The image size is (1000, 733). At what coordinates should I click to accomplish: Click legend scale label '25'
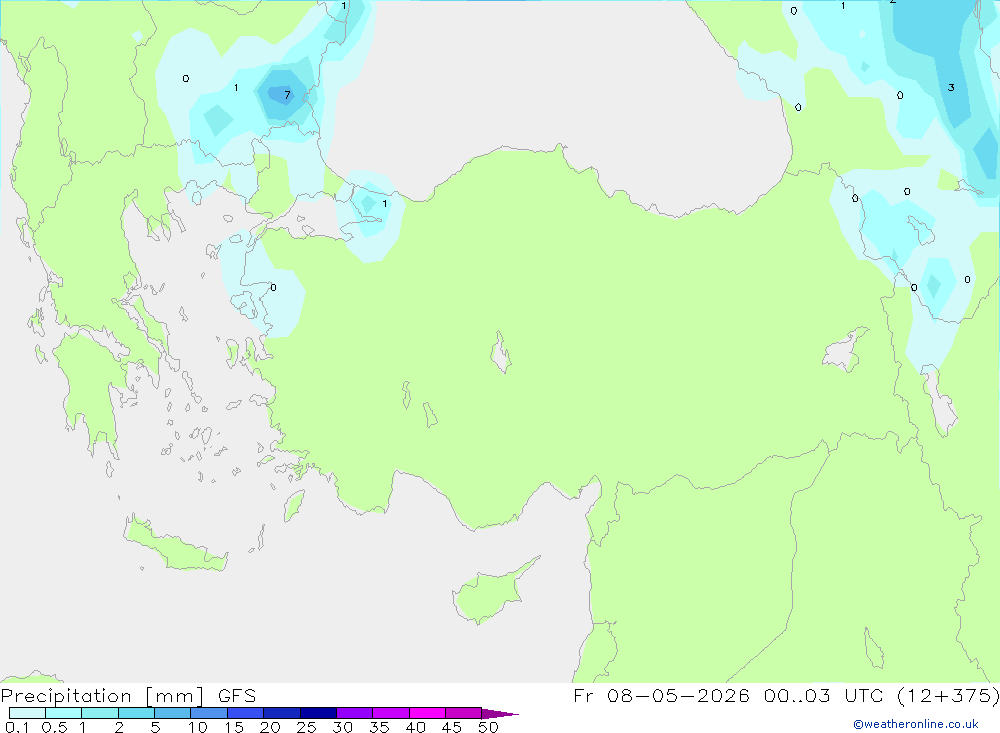coord(306,727)
